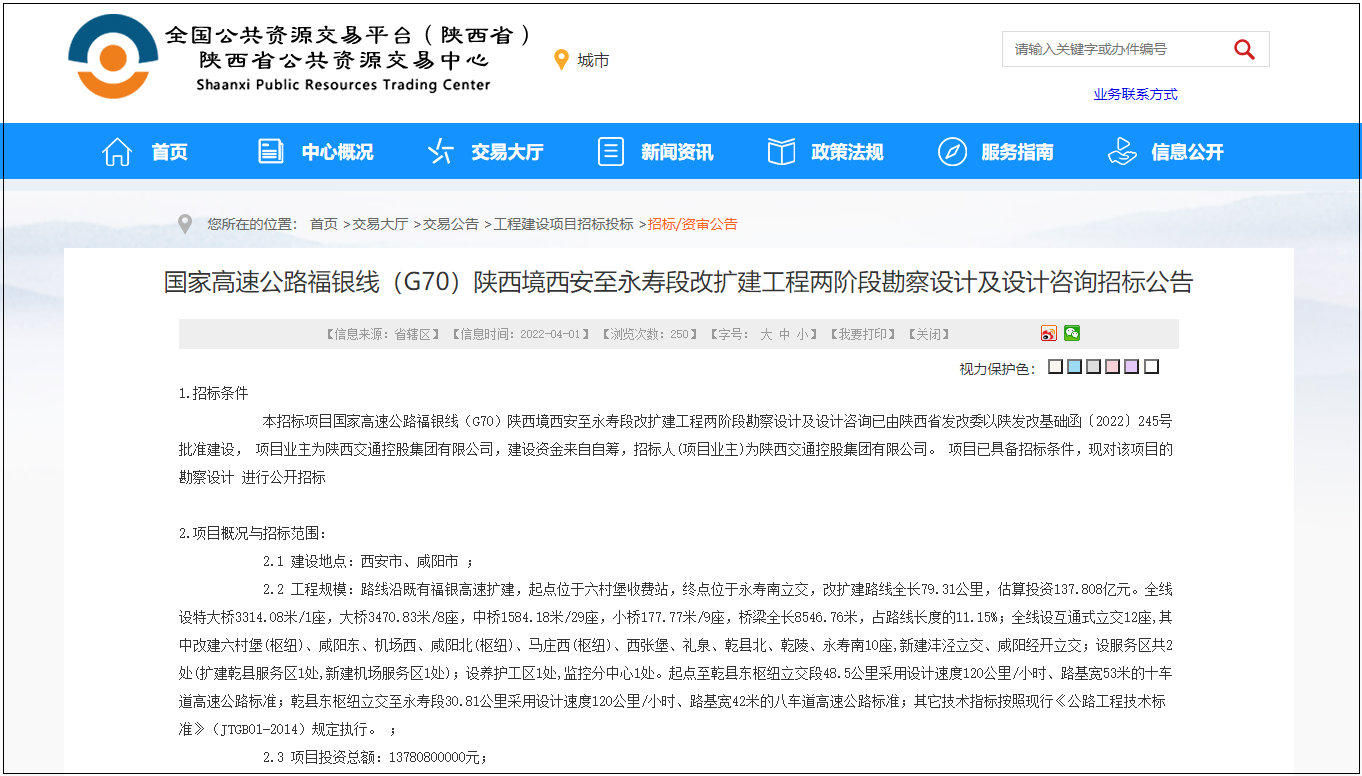Screen dimensions: 1362x776
Task: Open the 中心概况 menu item
Action: coord(337,152)
